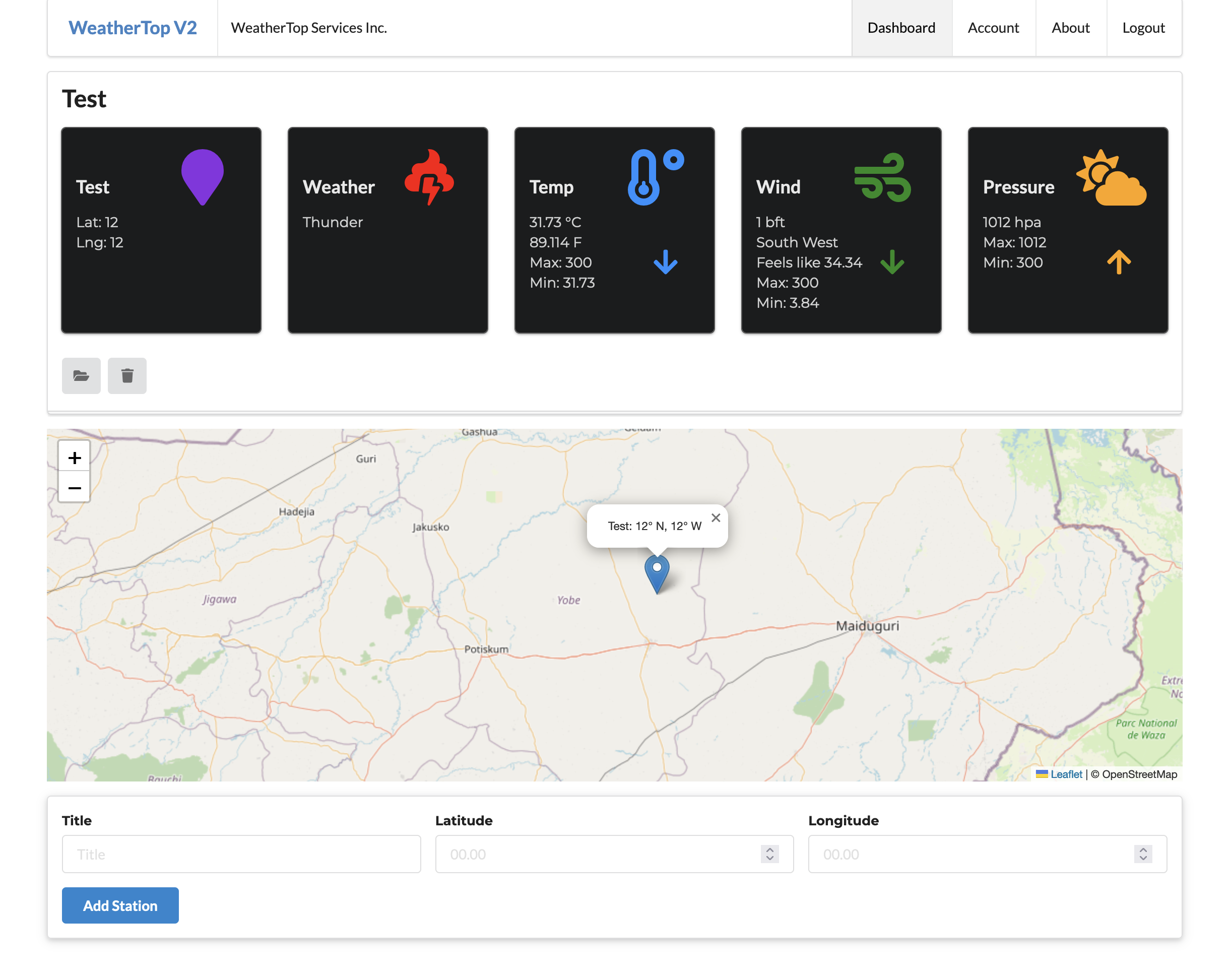Open the Leaflet attribution link

pos(1066,774)
